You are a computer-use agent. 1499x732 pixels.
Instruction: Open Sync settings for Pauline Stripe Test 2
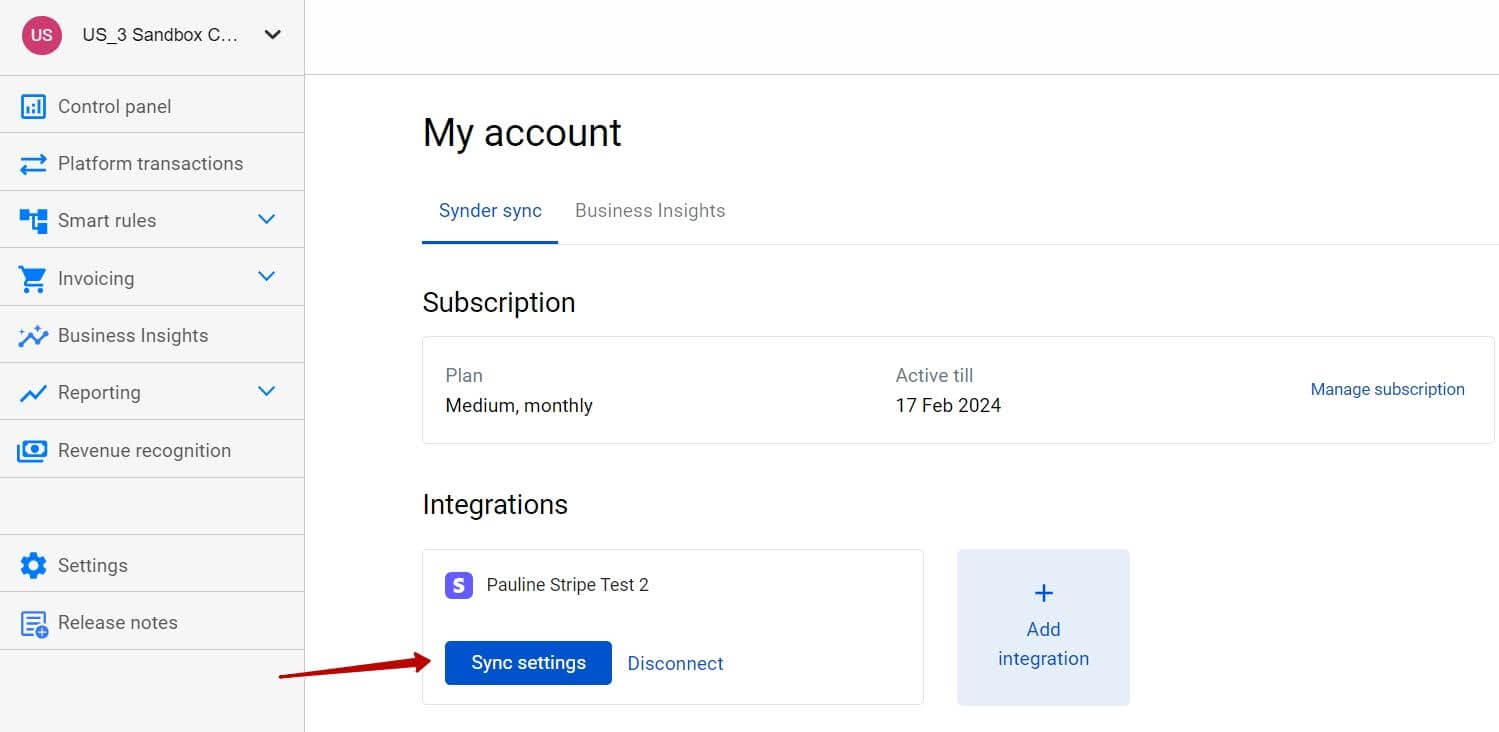(x=528, y=662)
